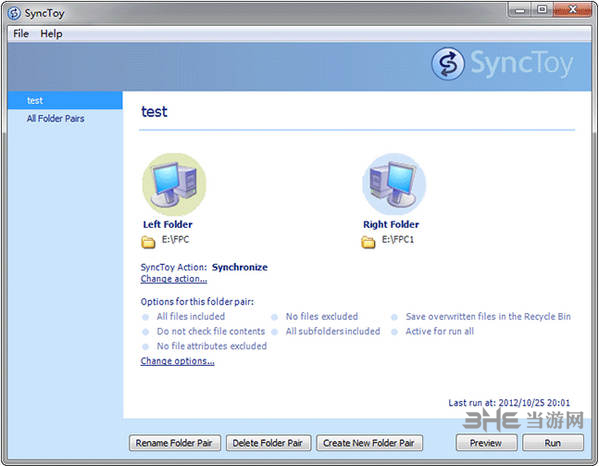Screen dimensions: 599x466
Task: Minimize the SyncToy window
Action: tap(520, 10)
